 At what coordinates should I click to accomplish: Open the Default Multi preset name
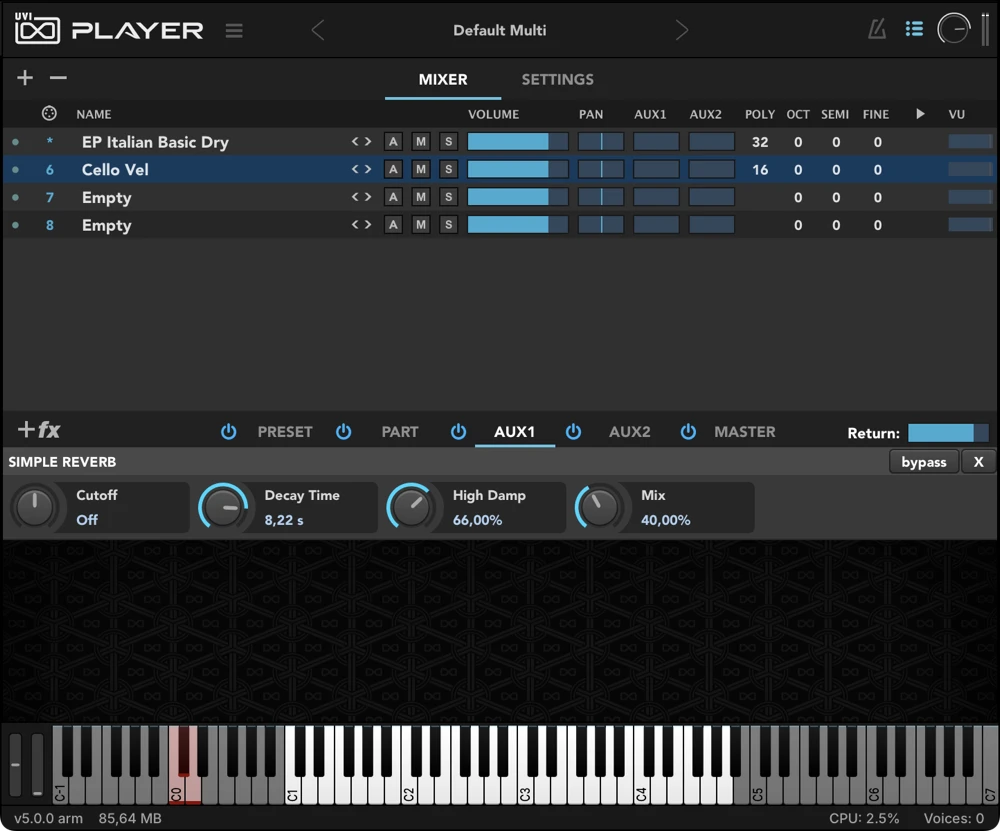[499, 30]
